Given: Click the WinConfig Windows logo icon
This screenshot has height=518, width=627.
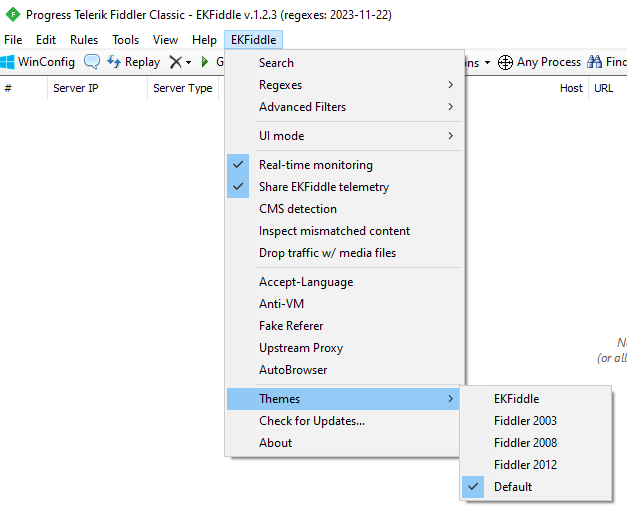Looking at the screenshot, I should [x=7, y=62].
